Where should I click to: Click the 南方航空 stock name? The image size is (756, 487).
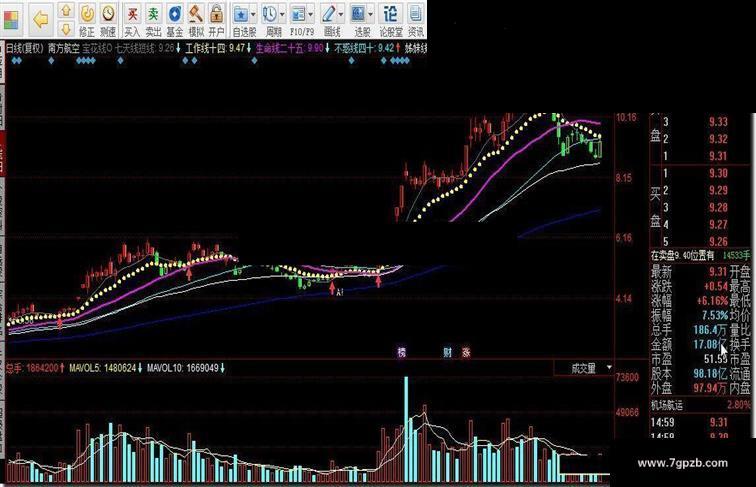click(x=64, y=48)
